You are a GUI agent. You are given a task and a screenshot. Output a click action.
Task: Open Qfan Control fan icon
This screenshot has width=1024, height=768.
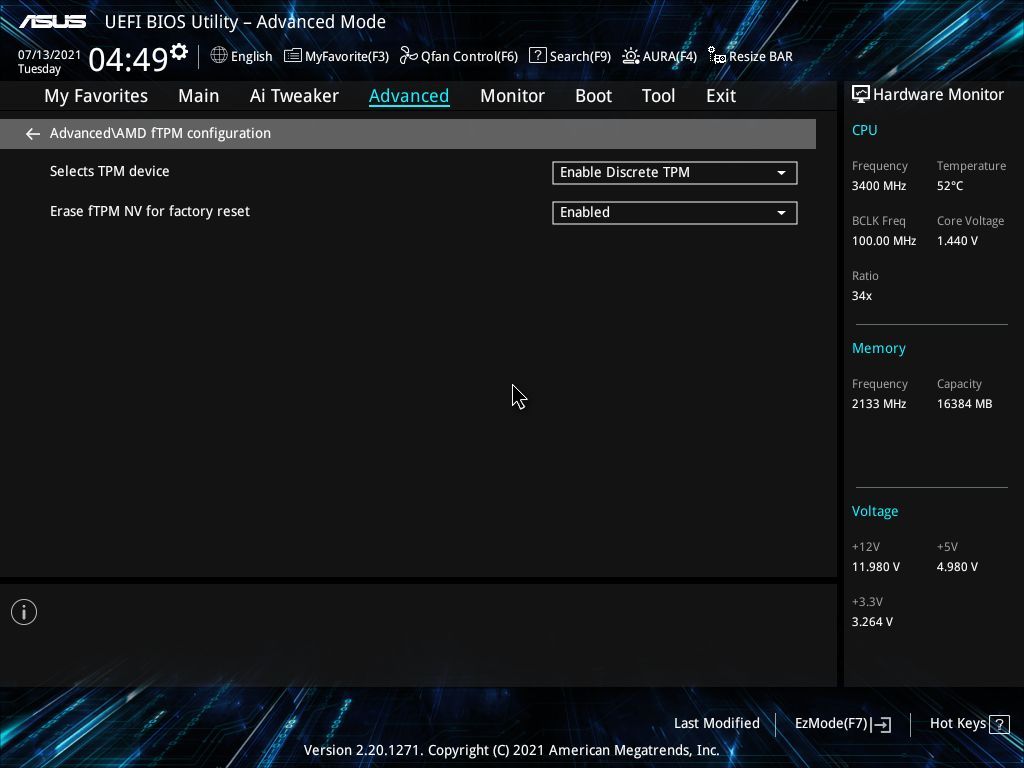pyautogui.click(x=409, y=56)
